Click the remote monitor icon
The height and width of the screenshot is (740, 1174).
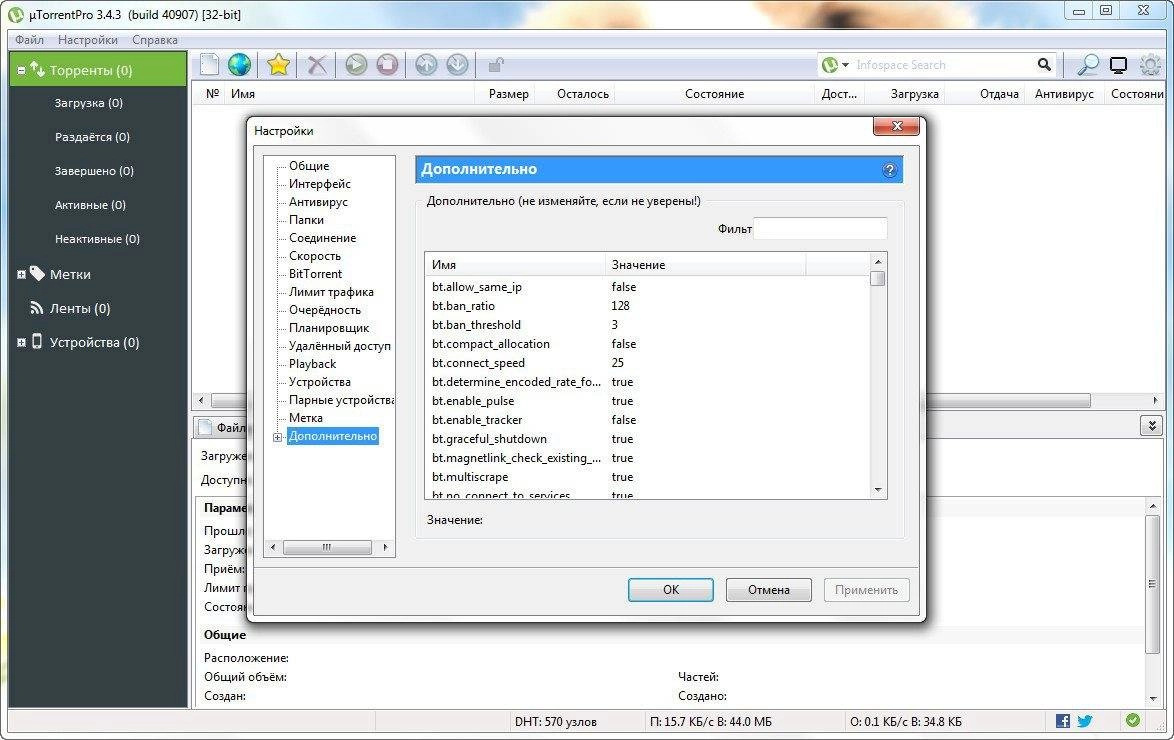coord(1119,65)
